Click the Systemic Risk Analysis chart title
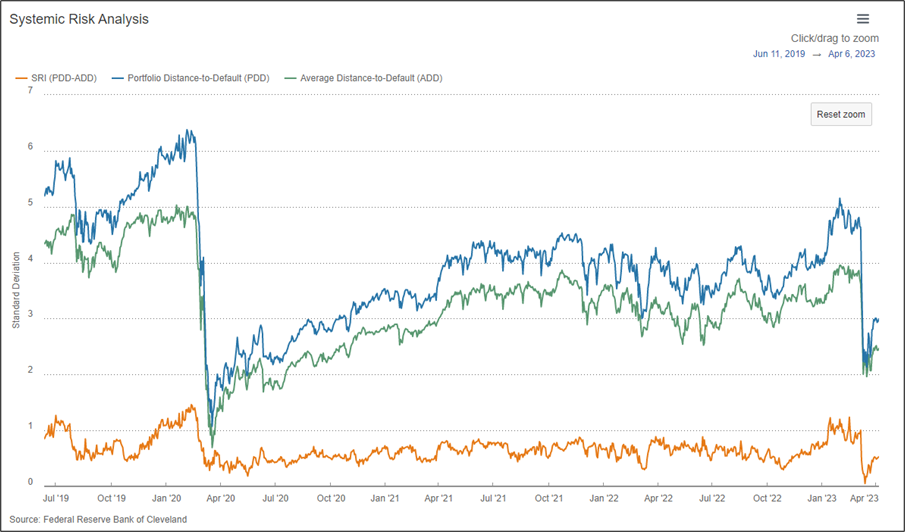Screen dimensions: 905x532 pos(80,19)
